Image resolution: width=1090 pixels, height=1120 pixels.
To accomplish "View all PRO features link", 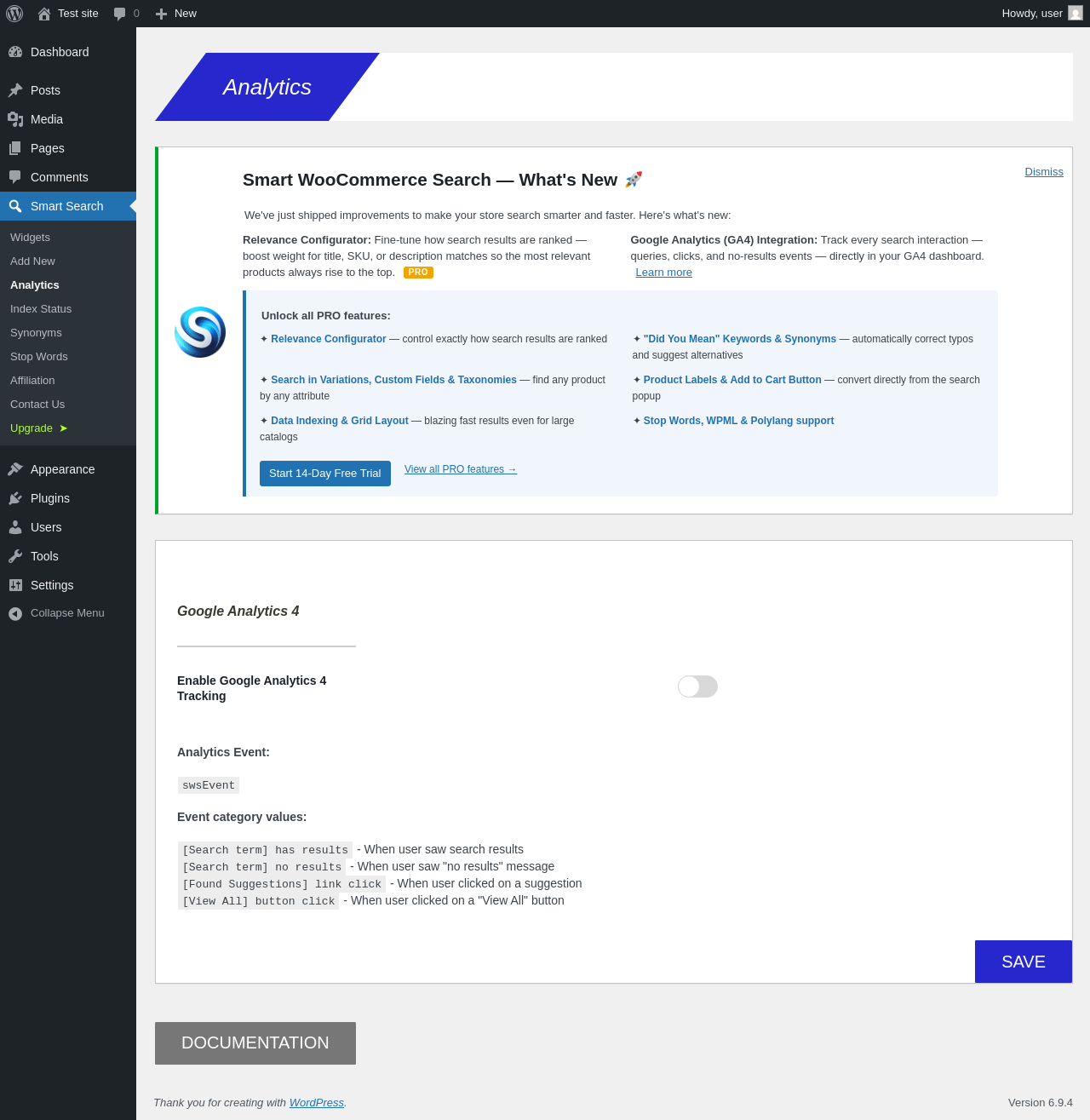I will pos(461,469).
